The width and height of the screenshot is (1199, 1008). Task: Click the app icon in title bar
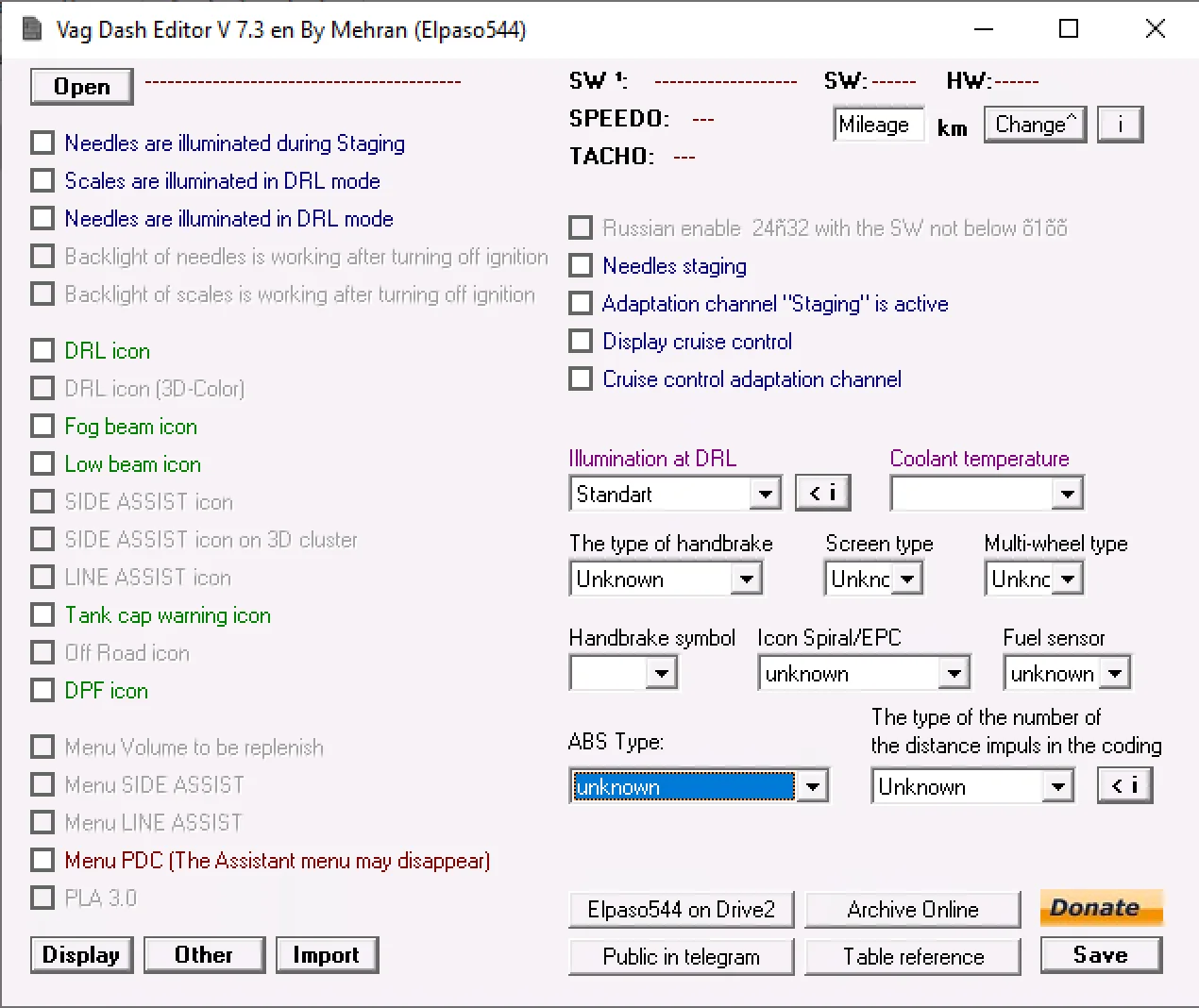[x=32, y=29]
